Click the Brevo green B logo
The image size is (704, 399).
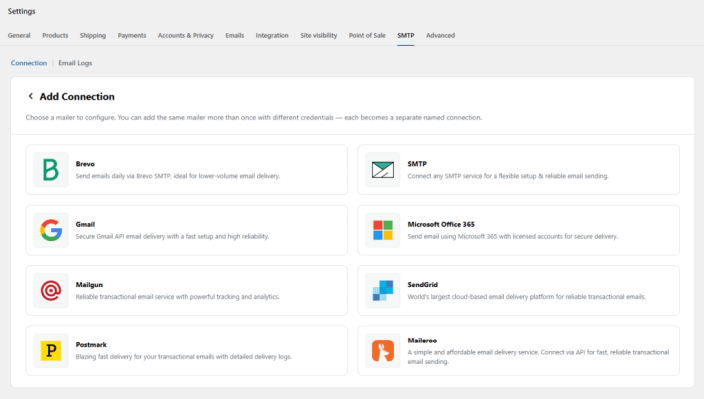point(51,170)
